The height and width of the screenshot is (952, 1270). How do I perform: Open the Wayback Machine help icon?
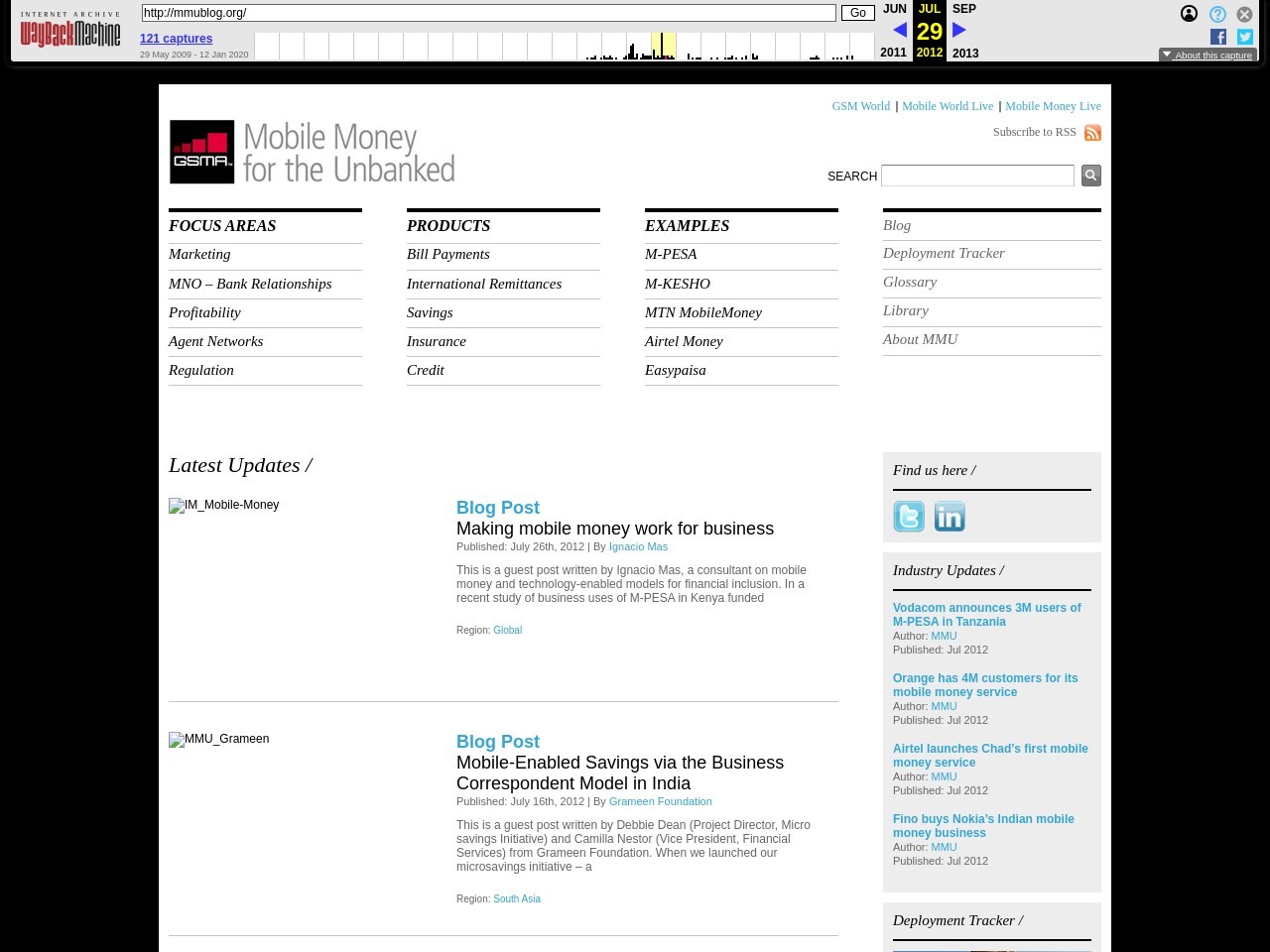pos(1217,14)
